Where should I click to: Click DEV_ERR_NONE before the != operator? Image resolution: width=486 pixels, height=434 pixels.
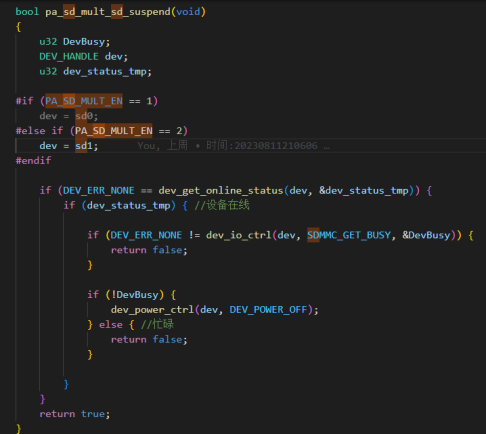pyautogui.click(x=146, y=235)
